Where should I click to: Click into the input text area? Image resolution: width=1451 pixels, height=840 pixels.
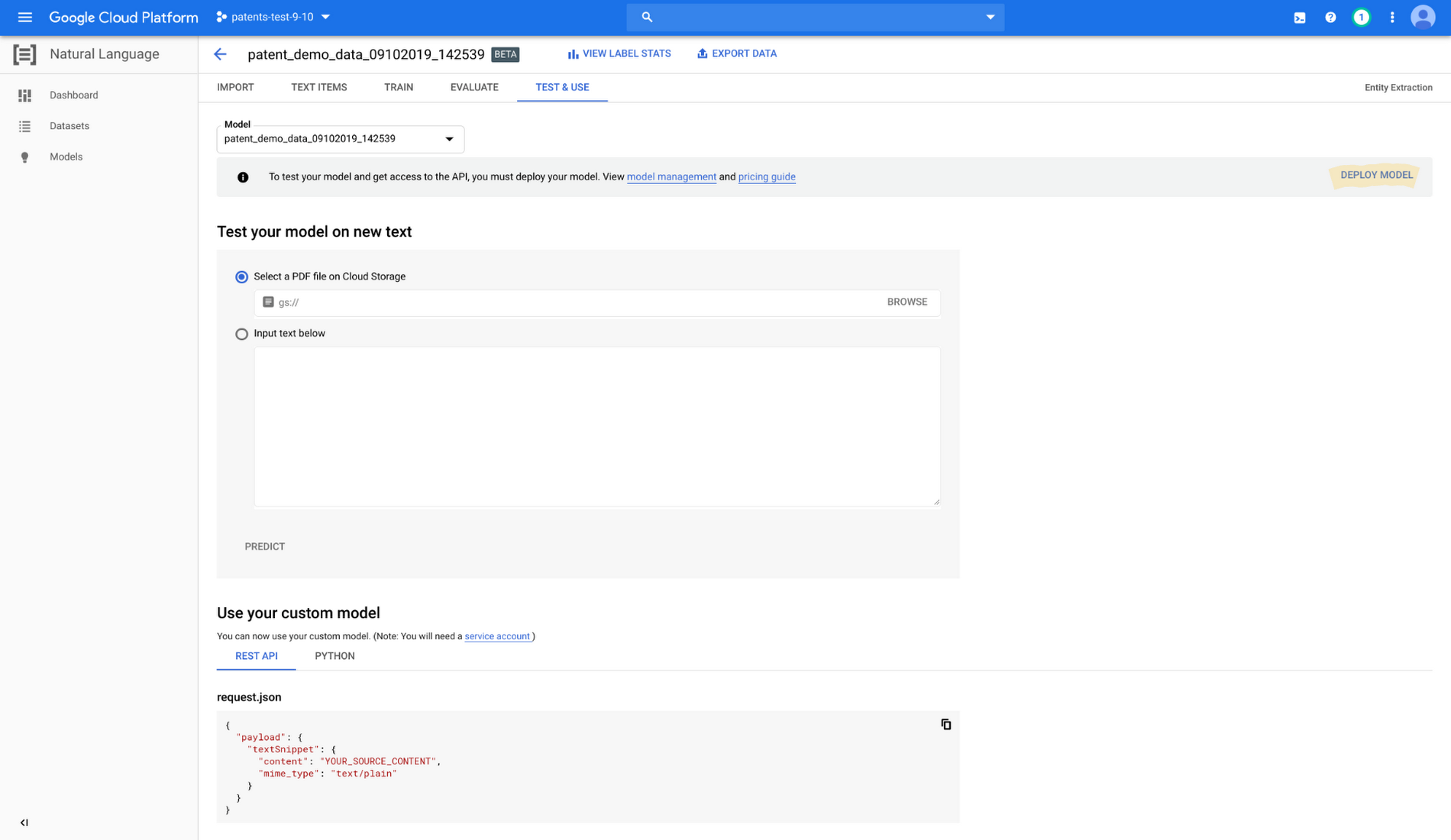[x=597, y=426]
